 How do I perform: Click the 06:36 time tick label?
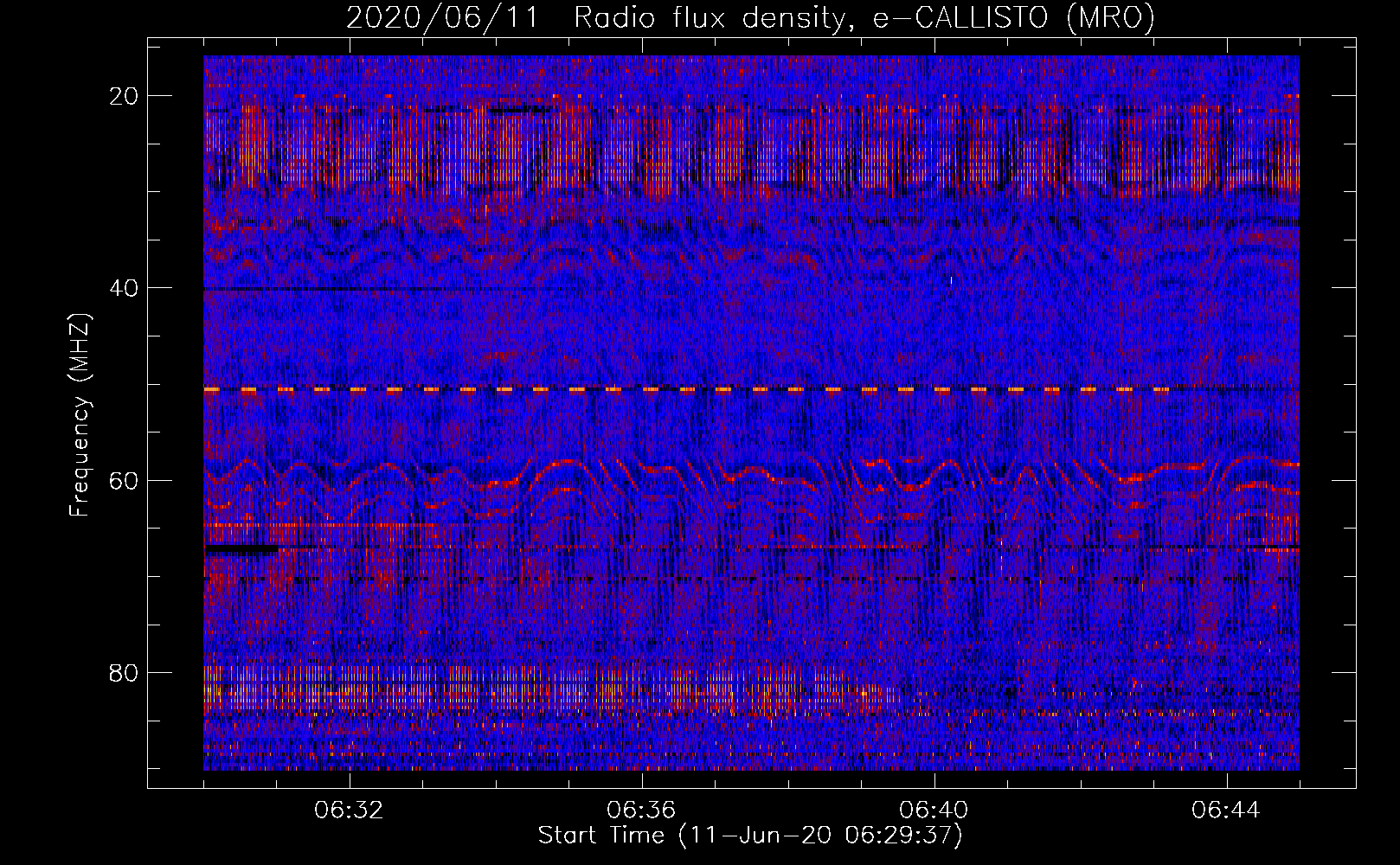click(641, 811)
